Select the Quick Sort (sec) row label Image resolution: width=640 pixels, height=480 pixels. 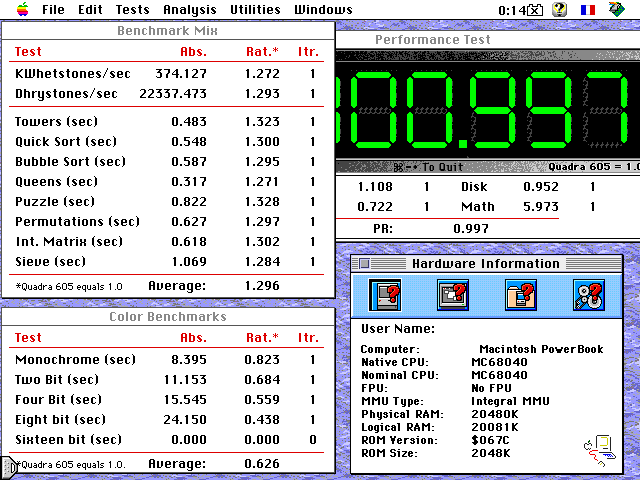[x=66, y=142]
